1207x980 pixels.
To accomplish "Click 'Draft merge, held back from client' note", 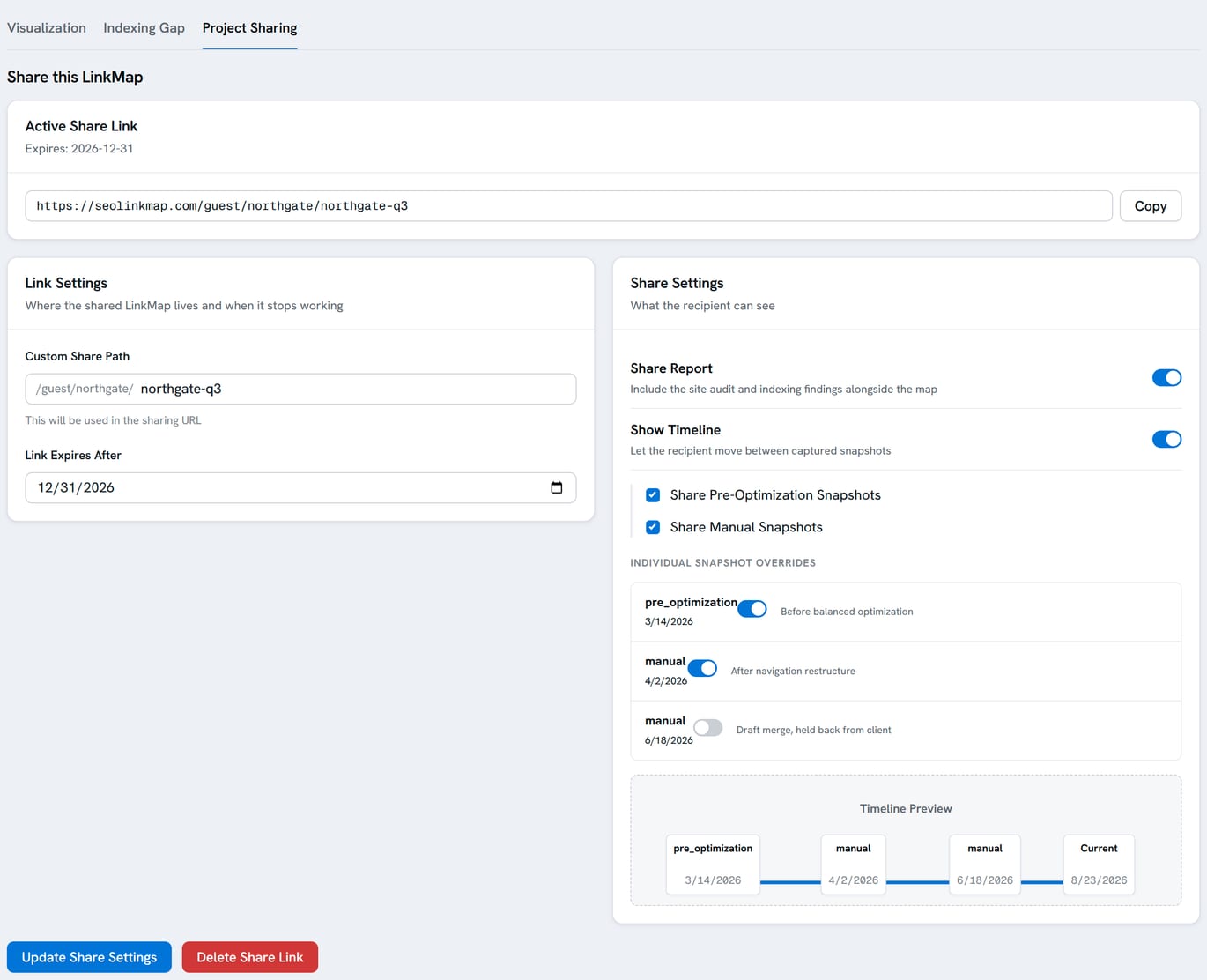I will [814, 730].
